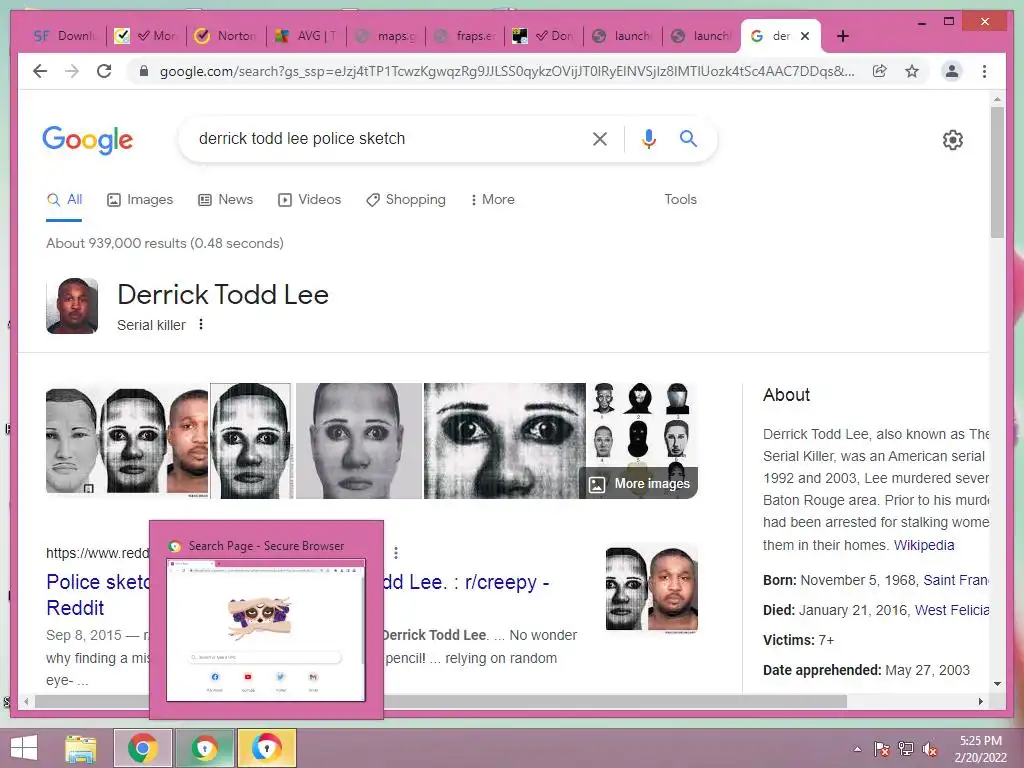Open the close-up eyes sketch image
This screenshot has height=768, width=1024.
click(x=504, y=441)
